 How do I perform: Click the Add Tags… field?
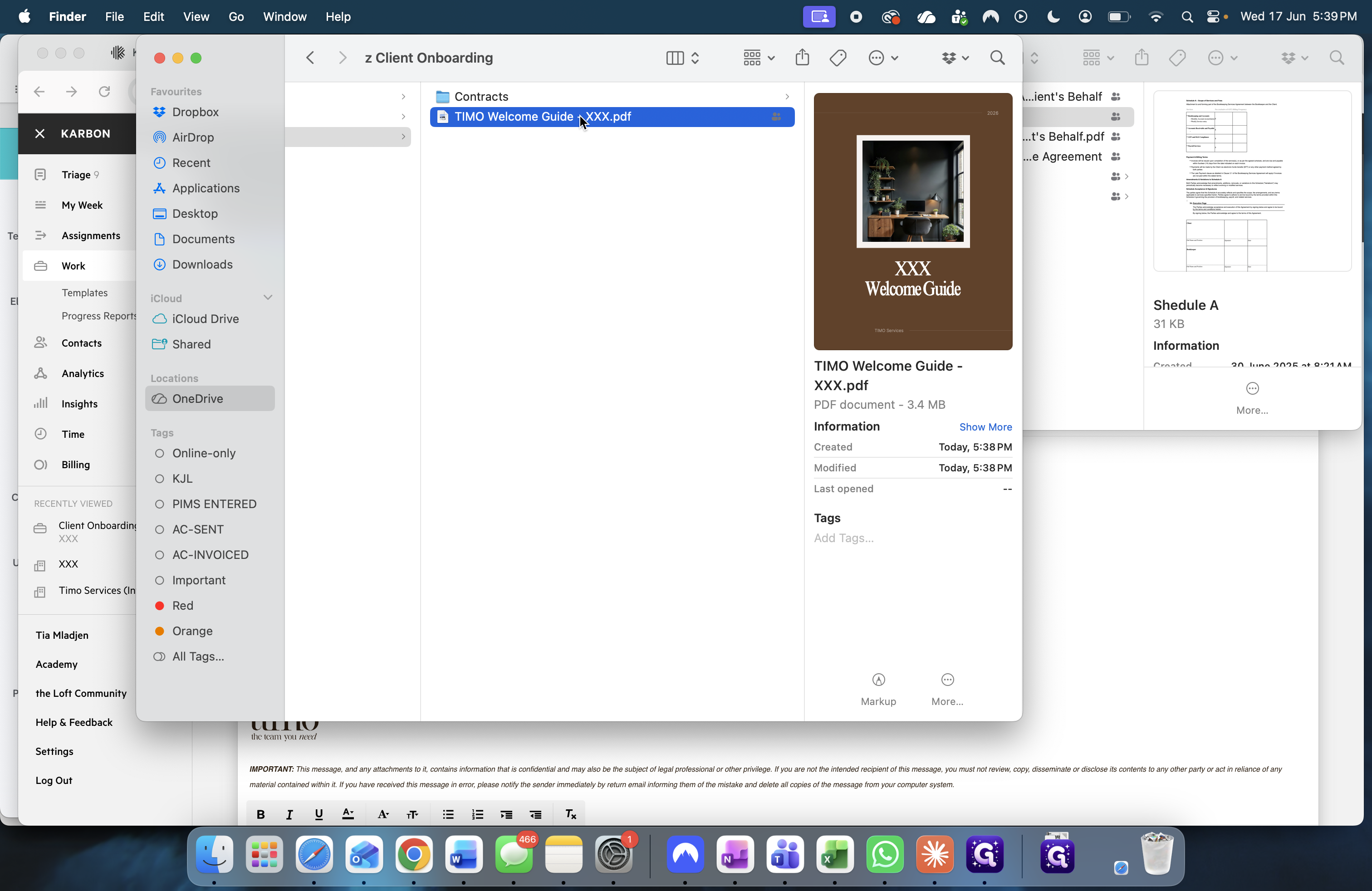tap(844, 538)
